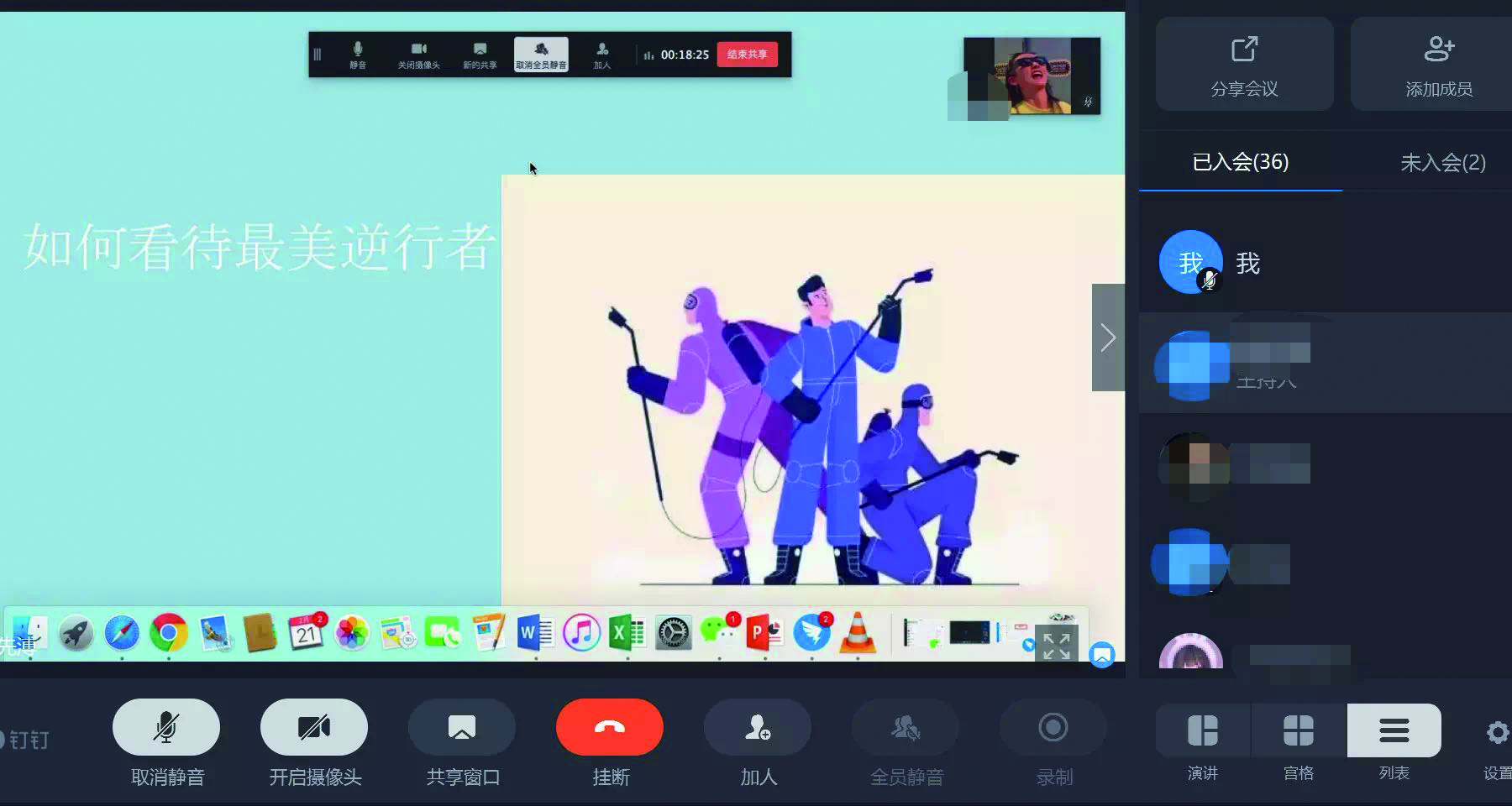Click red 结束共享 button in shared toolbar
This screenshot has width=1512, height=806.
(x=747, y=55)
